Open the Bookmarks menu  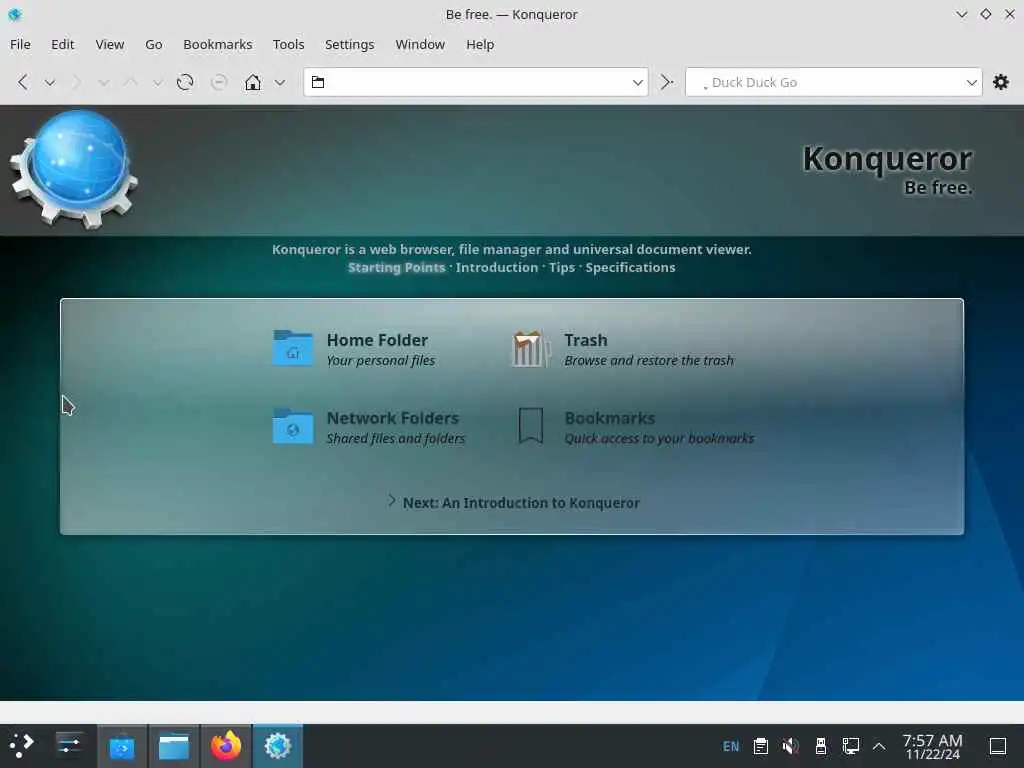tap(217, 44)
